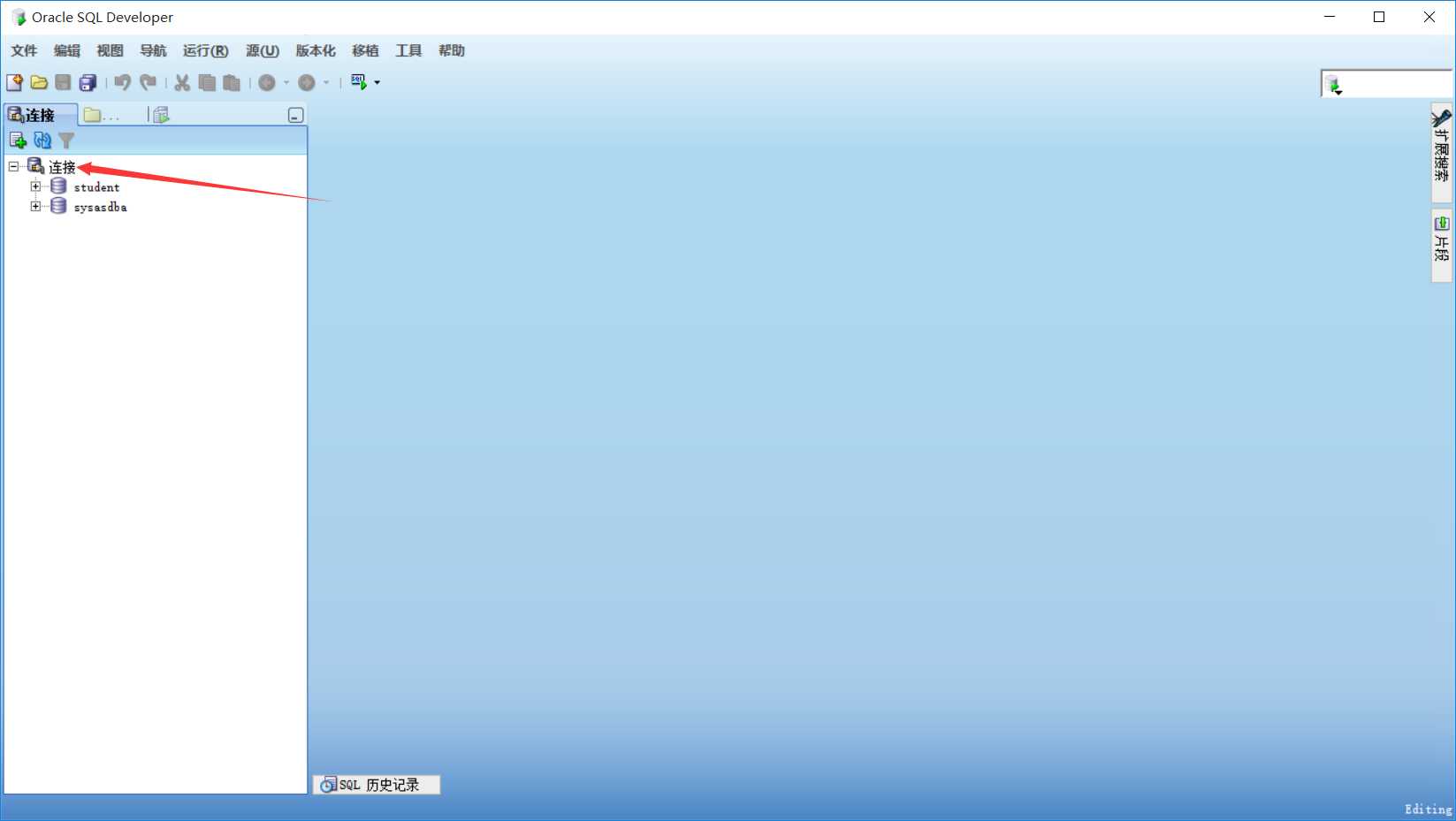The height and width of the screenshot is (821, 1456).
Task: Open the 文件 menu
Action: point(24,50)
